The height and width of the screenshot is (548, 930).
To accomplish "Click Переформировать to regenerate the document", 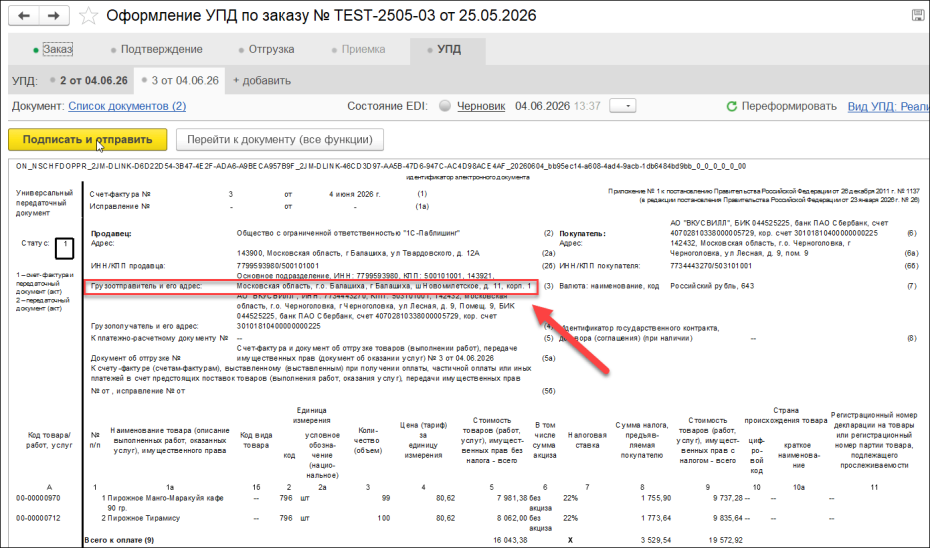I will tap(789, 106).
